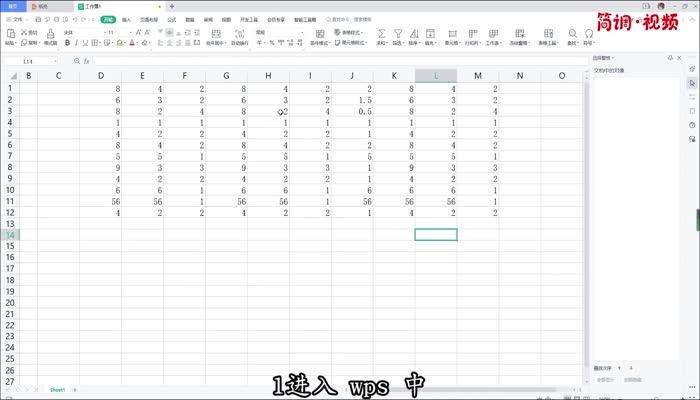Click the Rows and Columns icon
The image size is (700, 400).
click(x=473, y=33)
